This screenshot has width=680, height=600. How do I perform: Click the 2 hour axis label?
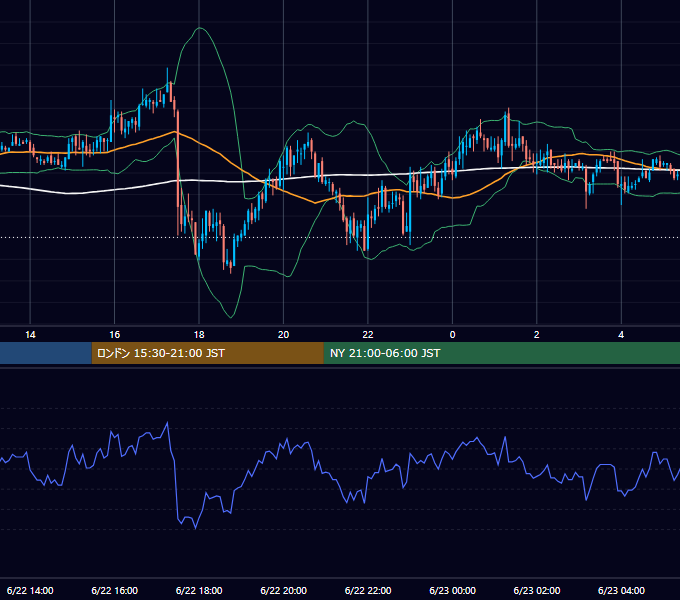(x=536, y=335)
